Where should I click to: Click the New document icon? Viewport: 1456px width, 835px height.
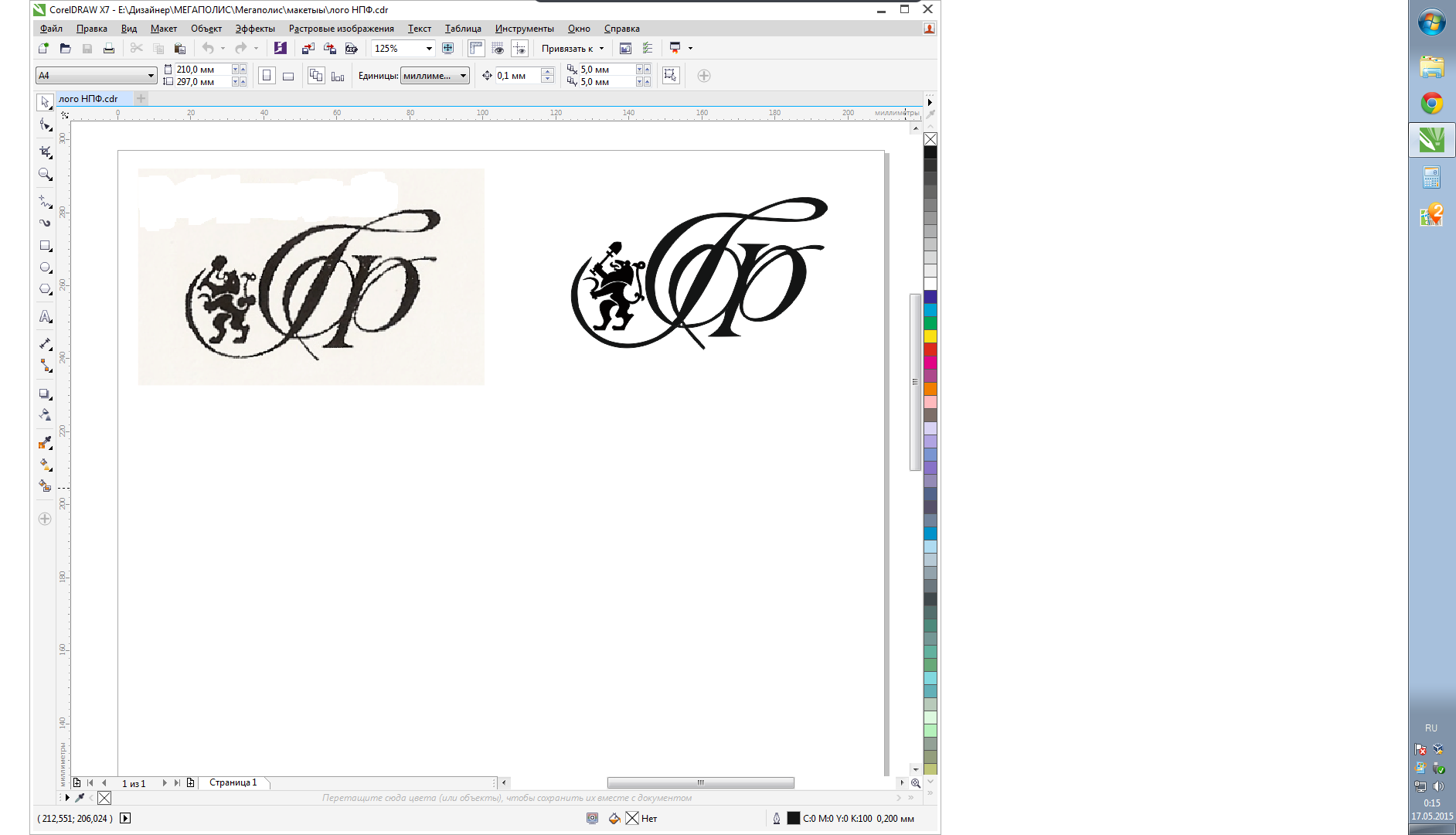(x=44, y=48)
